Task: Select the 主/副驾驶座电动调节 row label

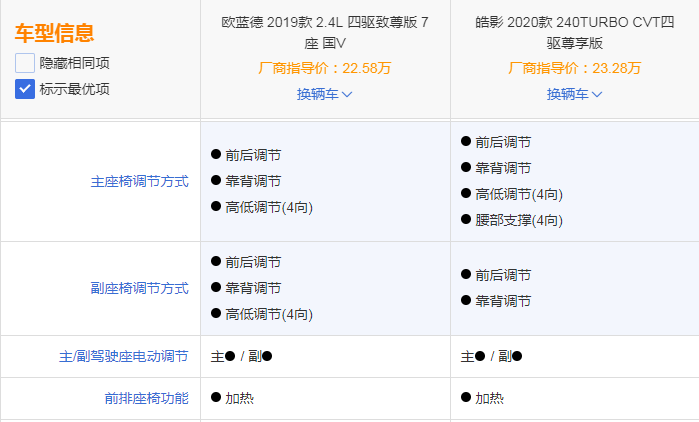Action: [123, 356]
